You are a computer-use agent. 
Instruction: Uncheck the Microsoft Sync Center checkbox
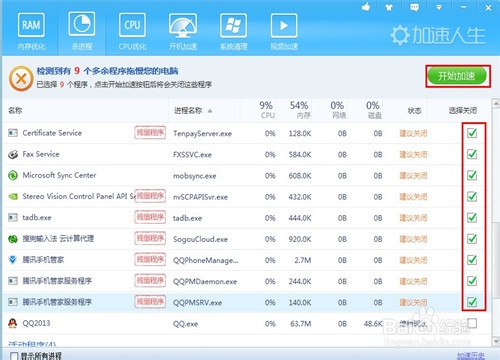coord(472,175)
